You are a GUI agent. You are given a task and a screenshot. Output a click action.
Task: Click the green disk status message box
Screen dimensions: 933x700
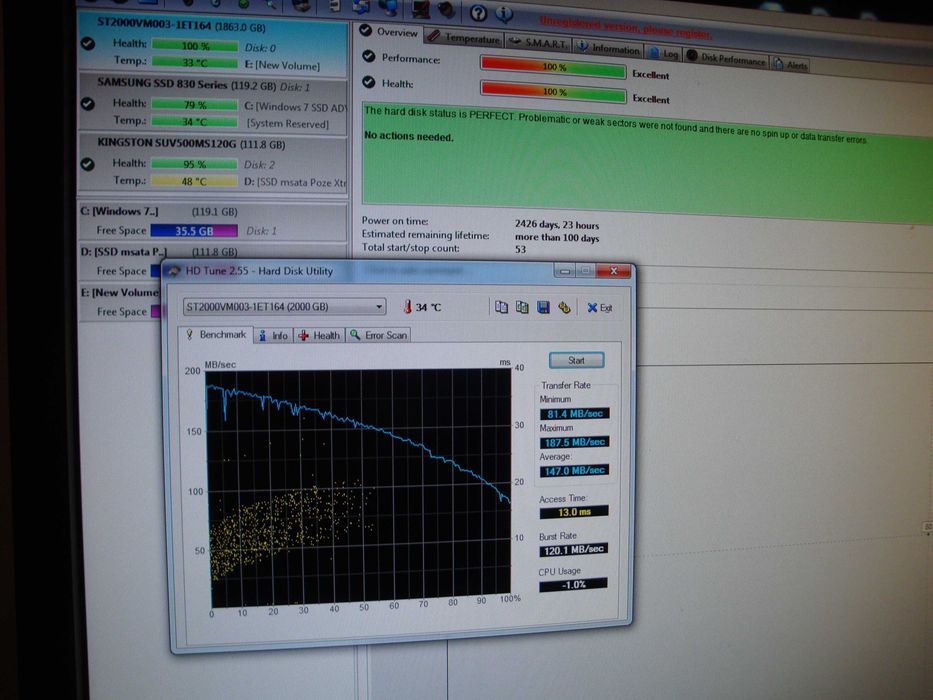pos(647,163)
